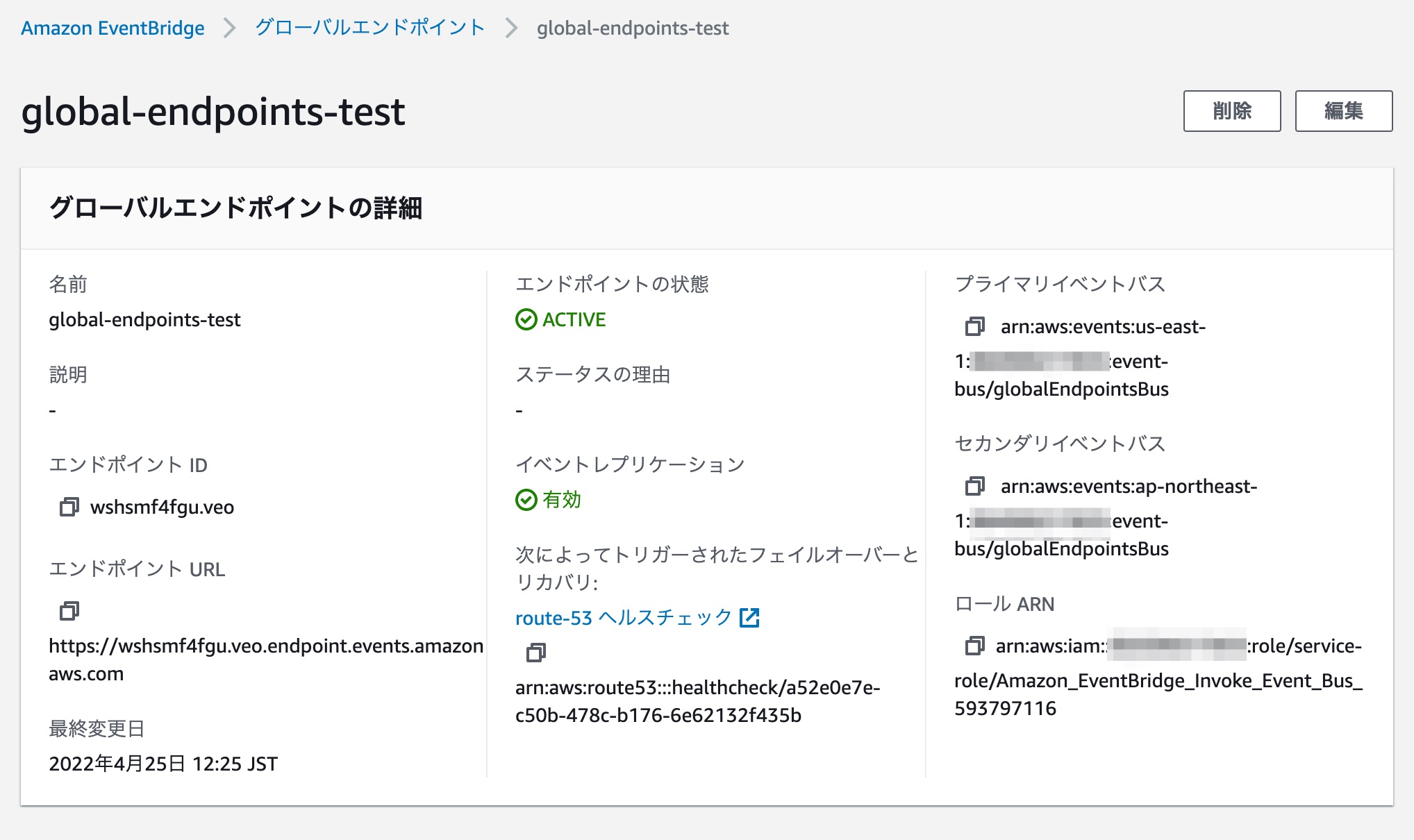Click the エンドポイント URL label

[137, 569]
